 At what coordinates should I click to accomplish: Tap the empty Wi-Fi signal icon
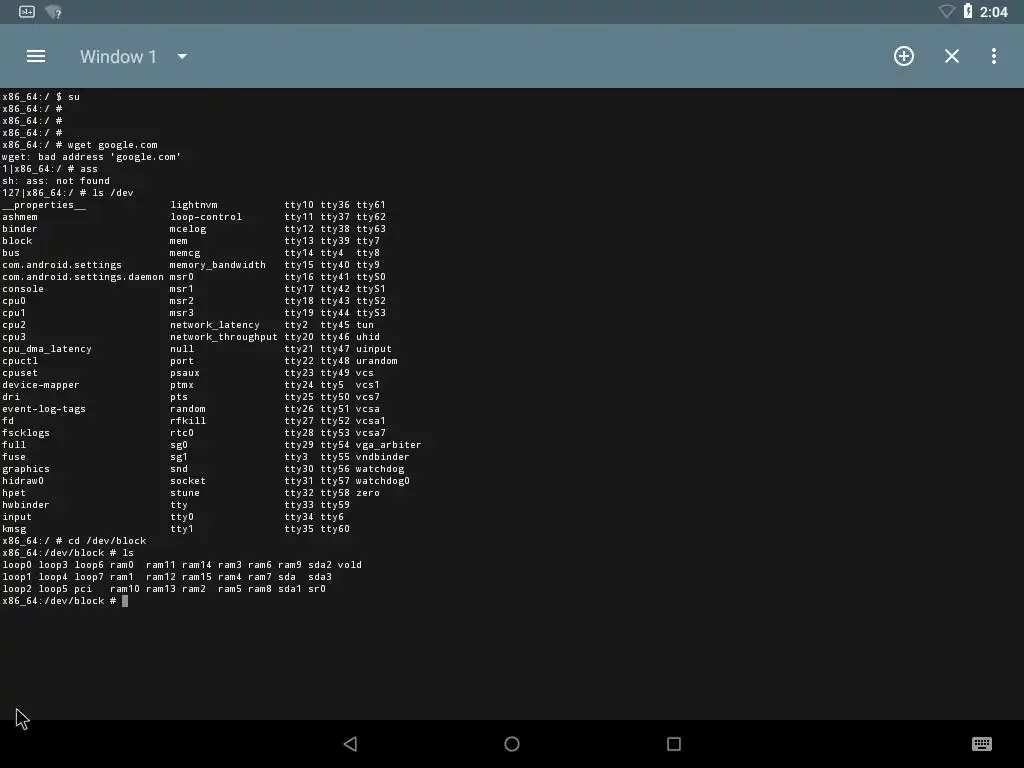coord(946,11)
